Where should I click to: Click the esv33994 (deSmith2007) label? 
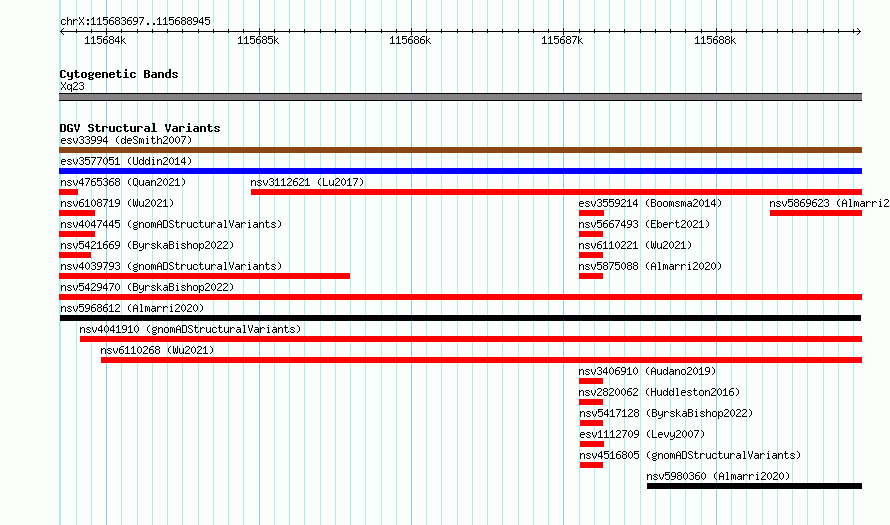coord(126,140)
